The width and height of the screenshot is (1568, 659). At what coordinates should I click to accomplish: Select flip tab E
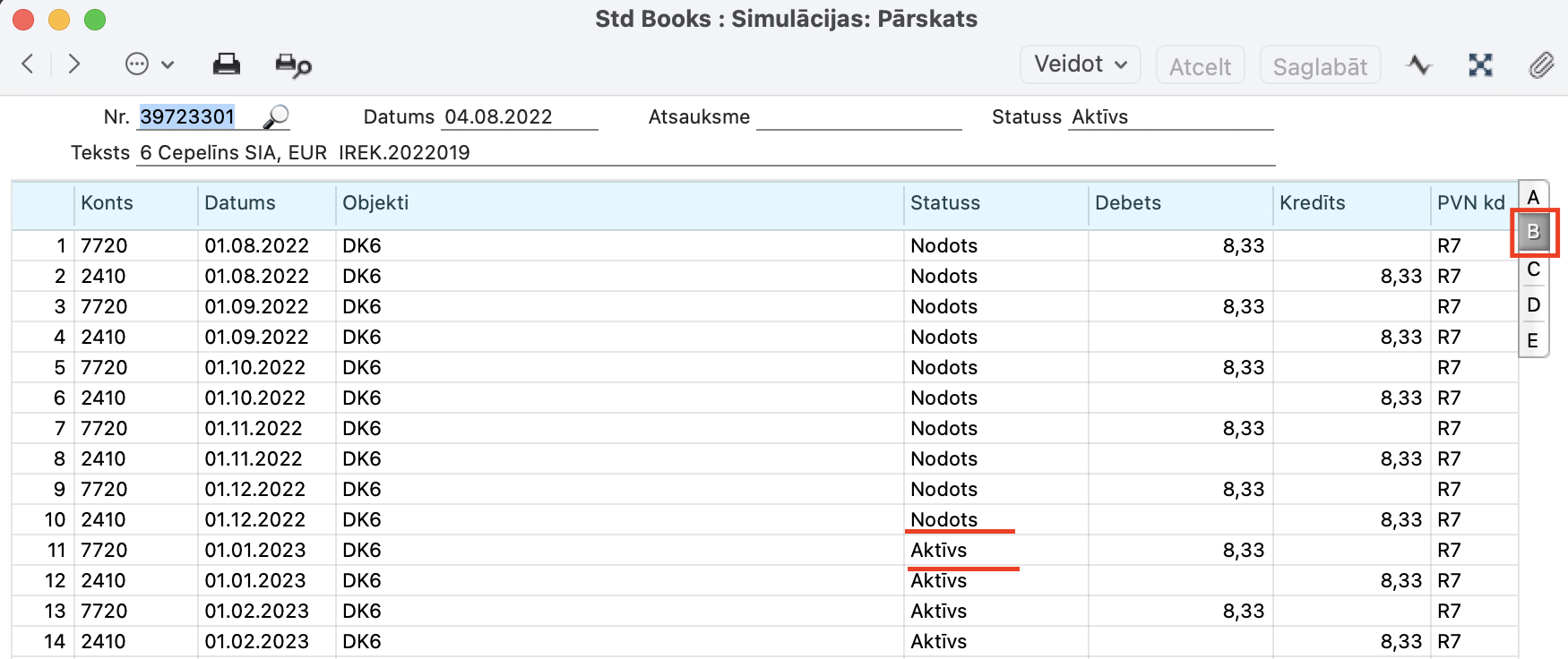pos(1533,341)
